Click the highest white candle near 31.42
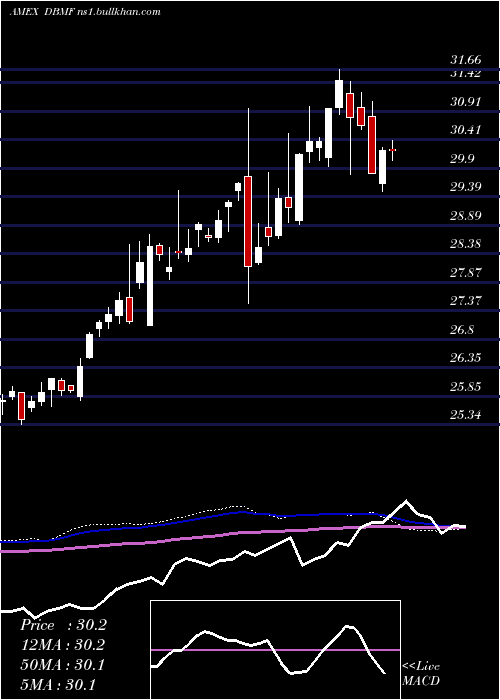Screen dimensions: 500x700 pos(339,94)
